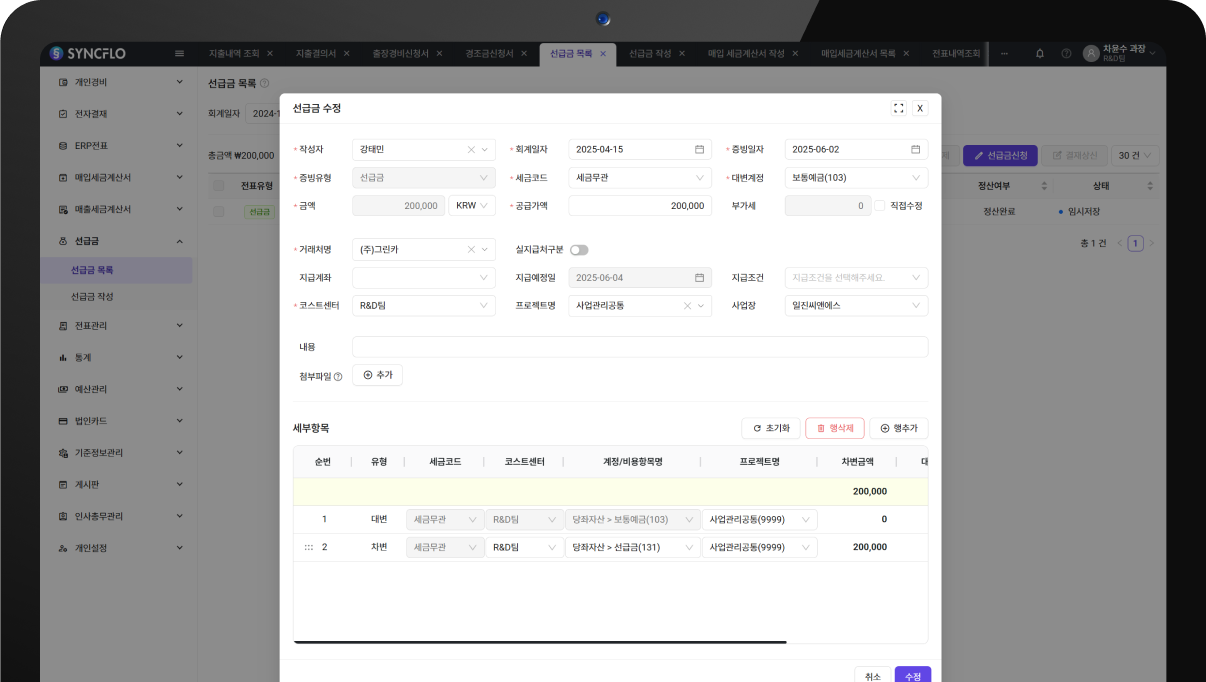
Task: Open calendar icon for 증빙일자 field
Action: click(915, 150)
